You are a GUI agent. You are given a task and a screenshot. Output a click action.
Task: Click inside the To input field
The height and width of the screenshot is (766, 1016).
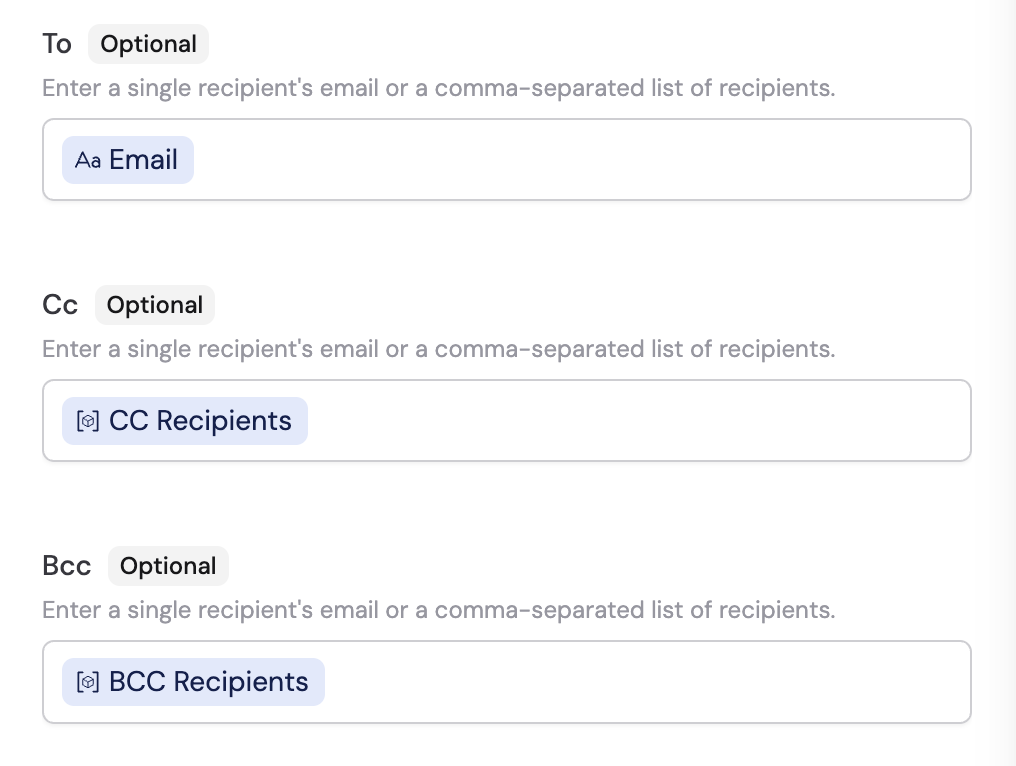500,159
